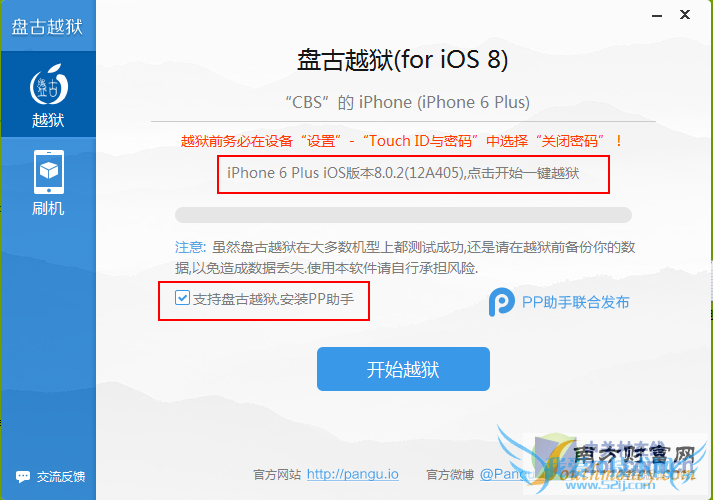Open the 刷机 phone flashing icon
Screen dimensions: 713x500
[49, 172]
